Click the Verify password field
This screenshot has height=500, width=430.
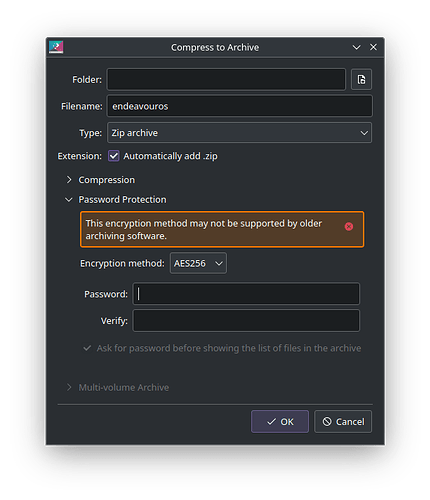[x=246, y=321]
